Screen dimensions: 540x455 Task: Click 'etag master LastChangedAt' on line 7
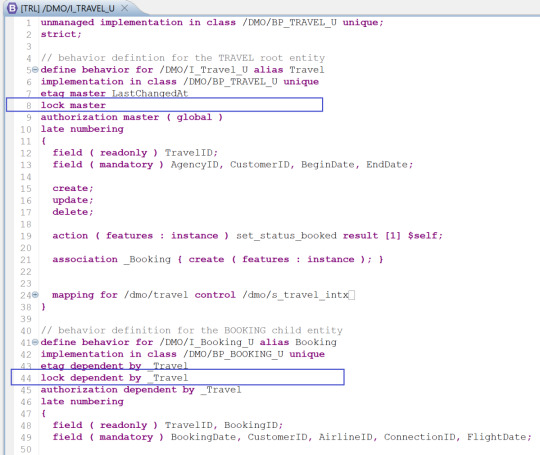[x=114, y=93]
